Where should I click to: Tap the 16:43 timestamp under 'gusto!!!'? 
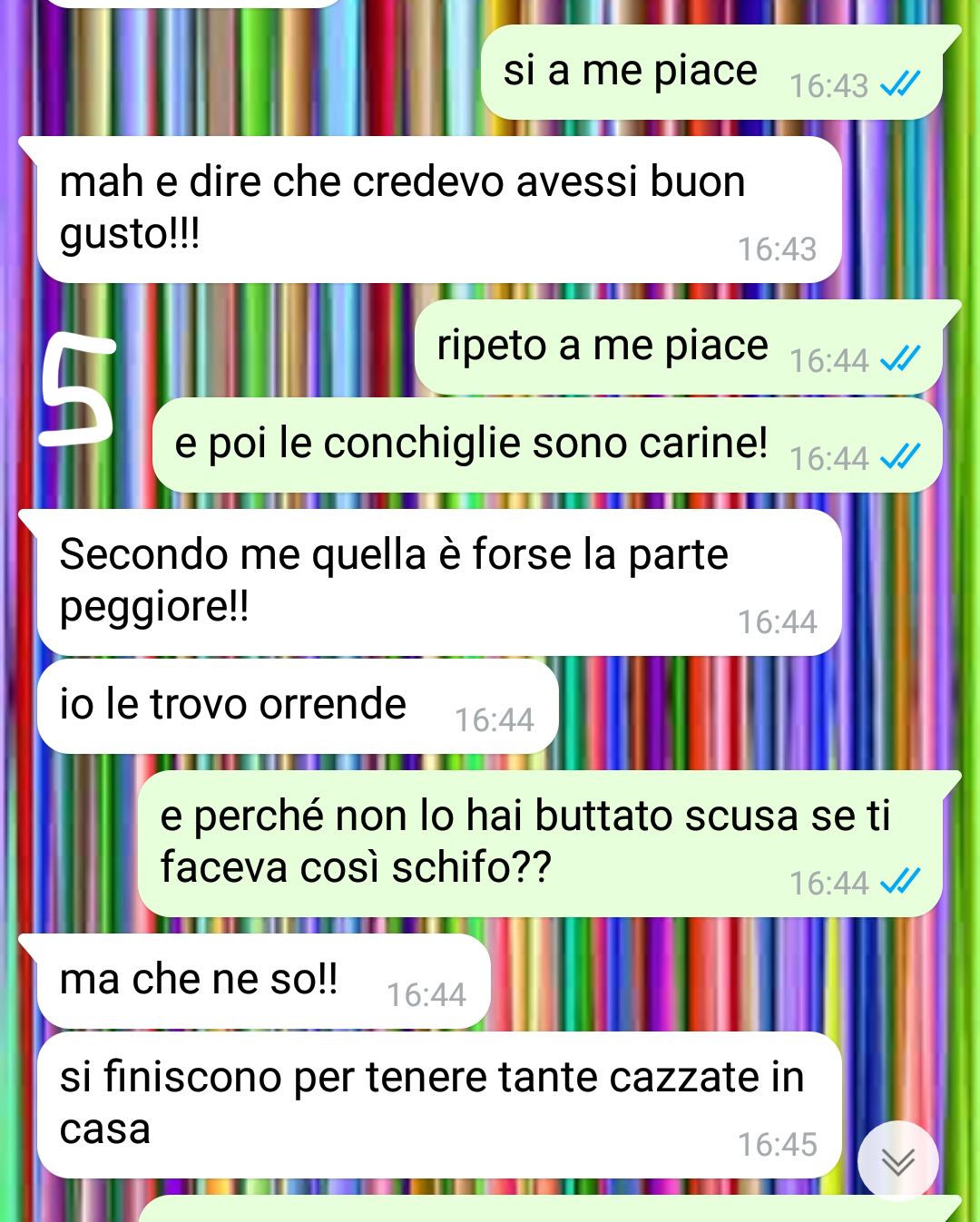click(778, 249)
